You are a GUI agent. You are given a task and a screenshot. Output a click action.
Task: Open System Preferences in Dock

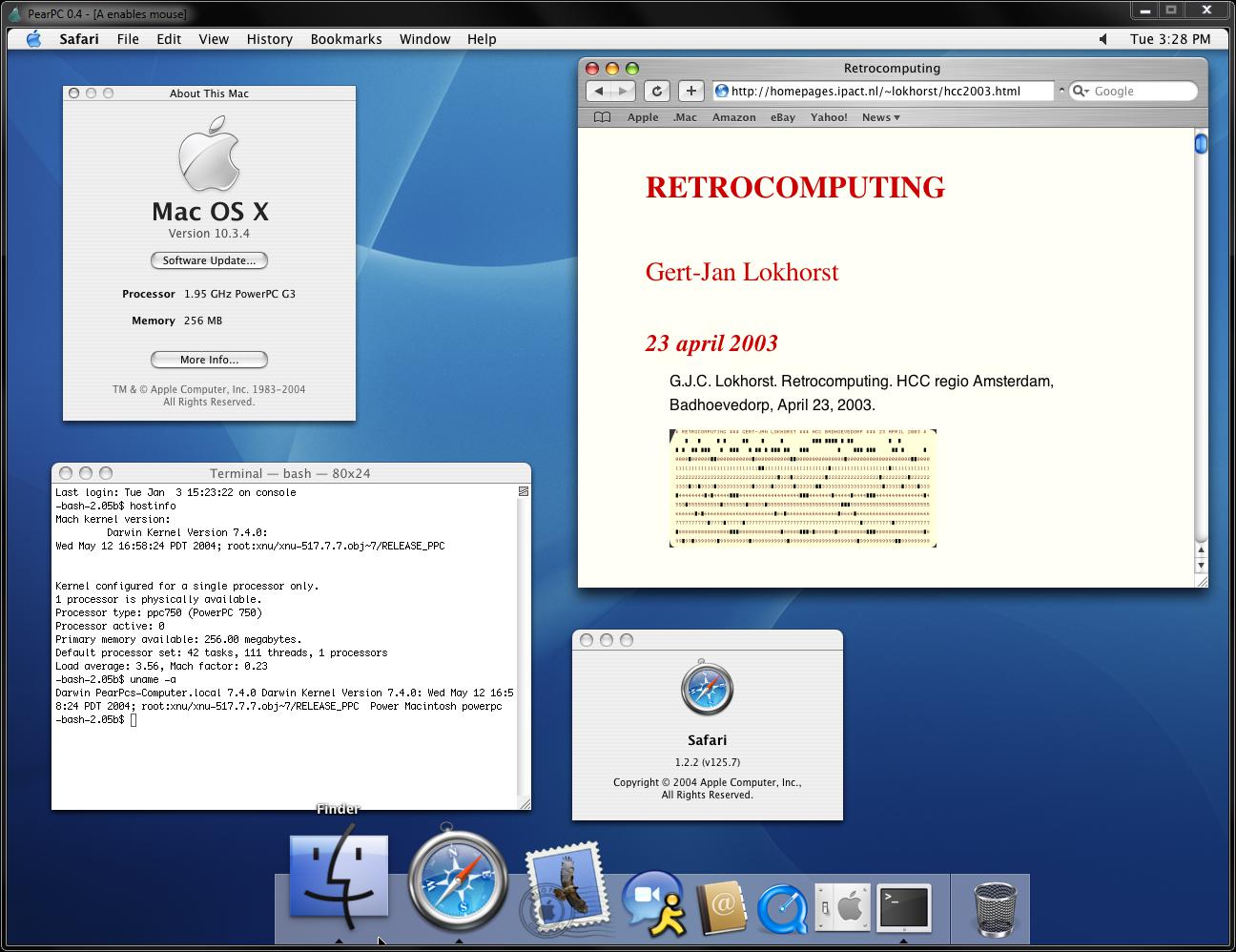844,906
